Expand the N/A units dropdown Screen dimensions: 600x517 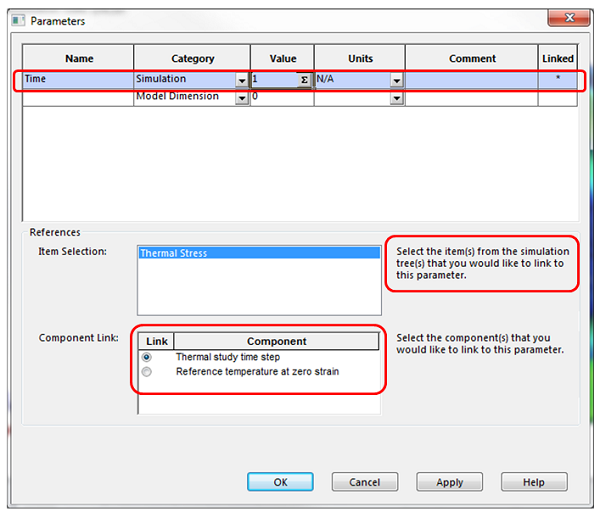click(396, 79)
